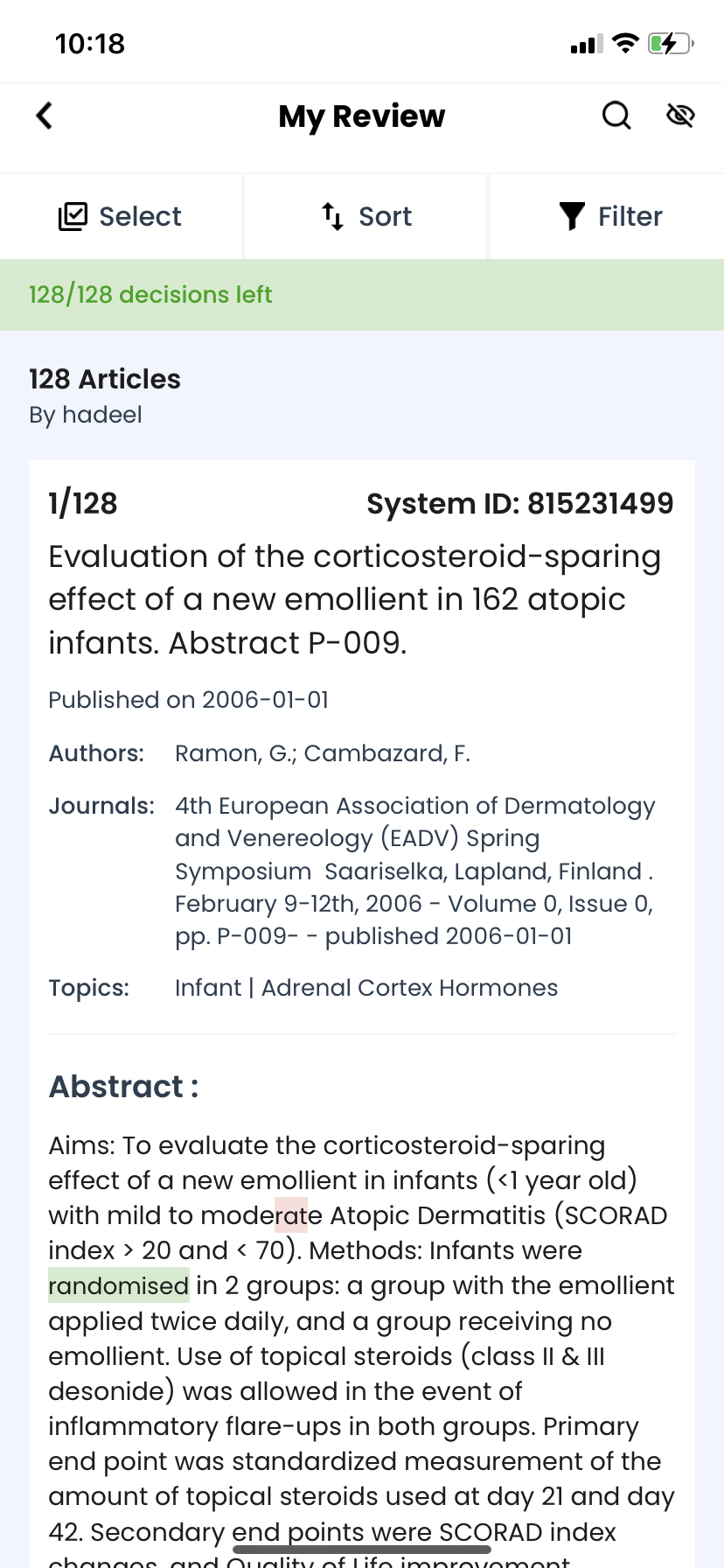Open the Sort option
The image size is (724, 1568).
click(365, 216)
